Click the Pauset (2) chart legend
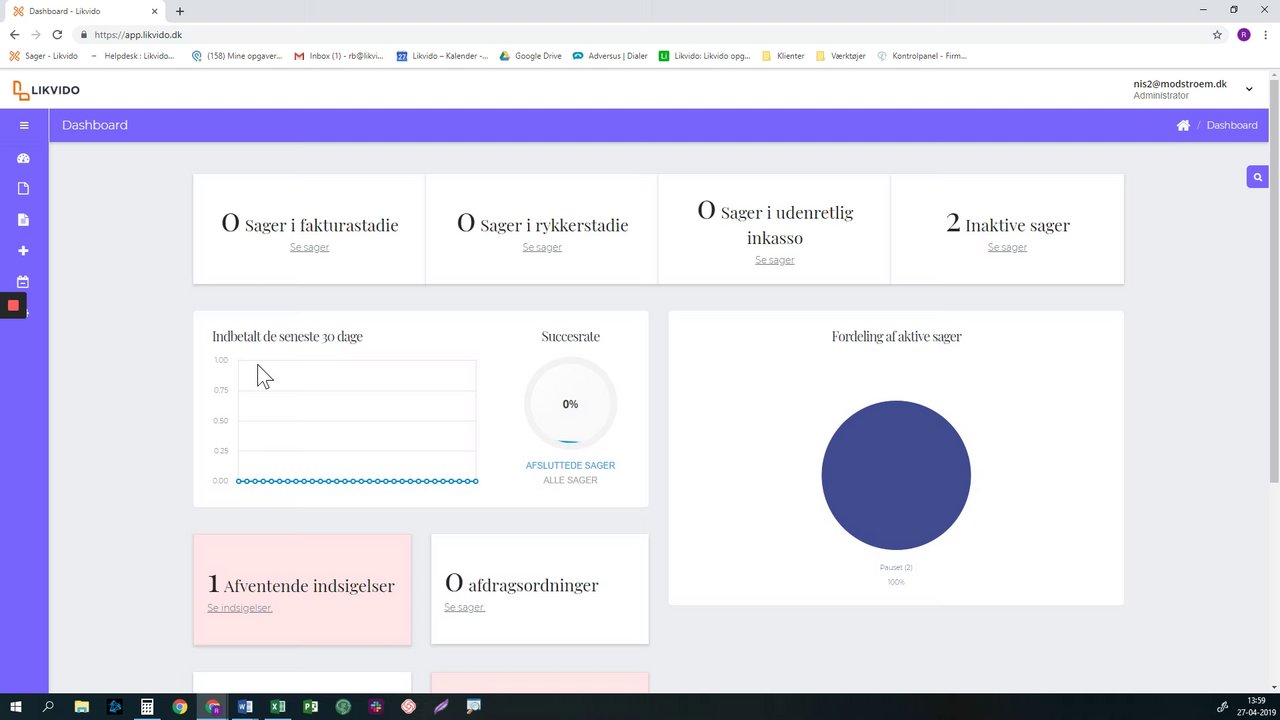This screenshot has height=720, width=1280. (896, 567)
